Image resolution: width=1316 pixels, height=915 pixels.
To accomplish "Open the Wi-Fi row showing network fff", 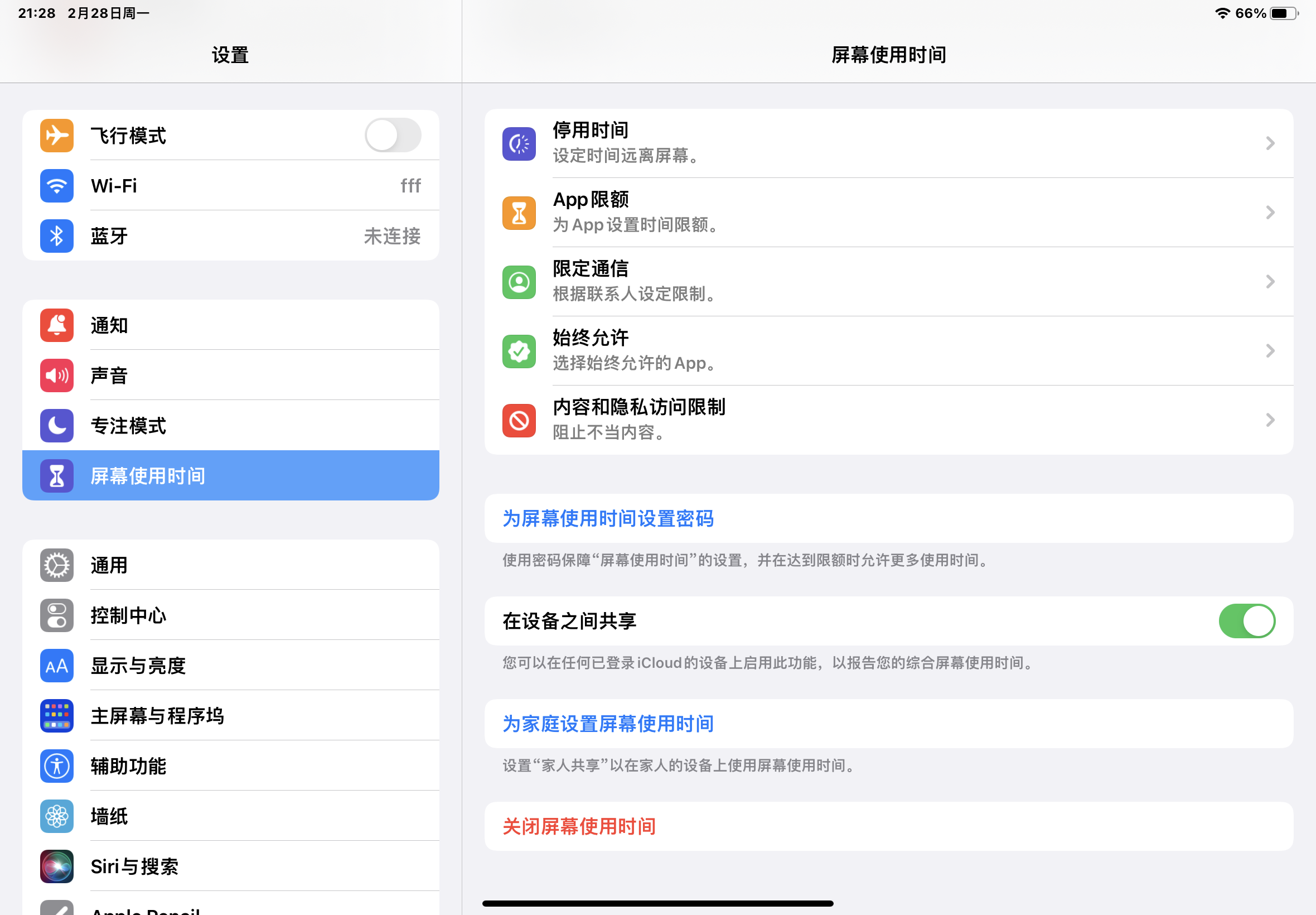I will 230,186.
